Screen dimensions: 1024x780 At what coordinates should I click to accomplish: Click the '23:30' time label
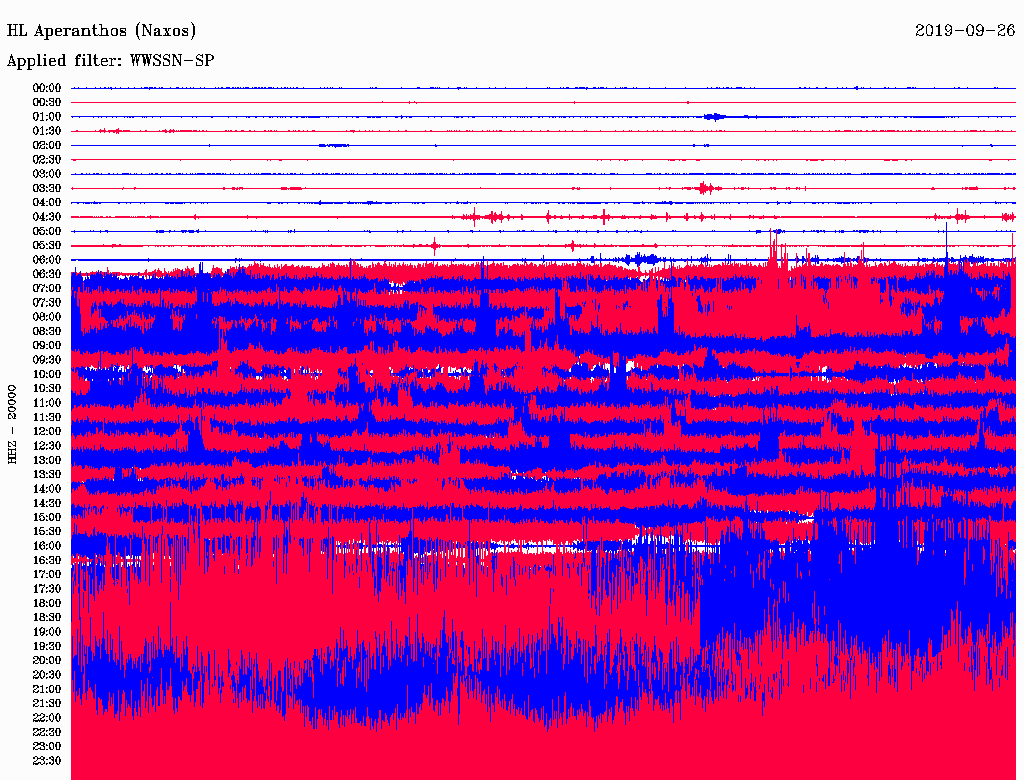tap(47, 761)
